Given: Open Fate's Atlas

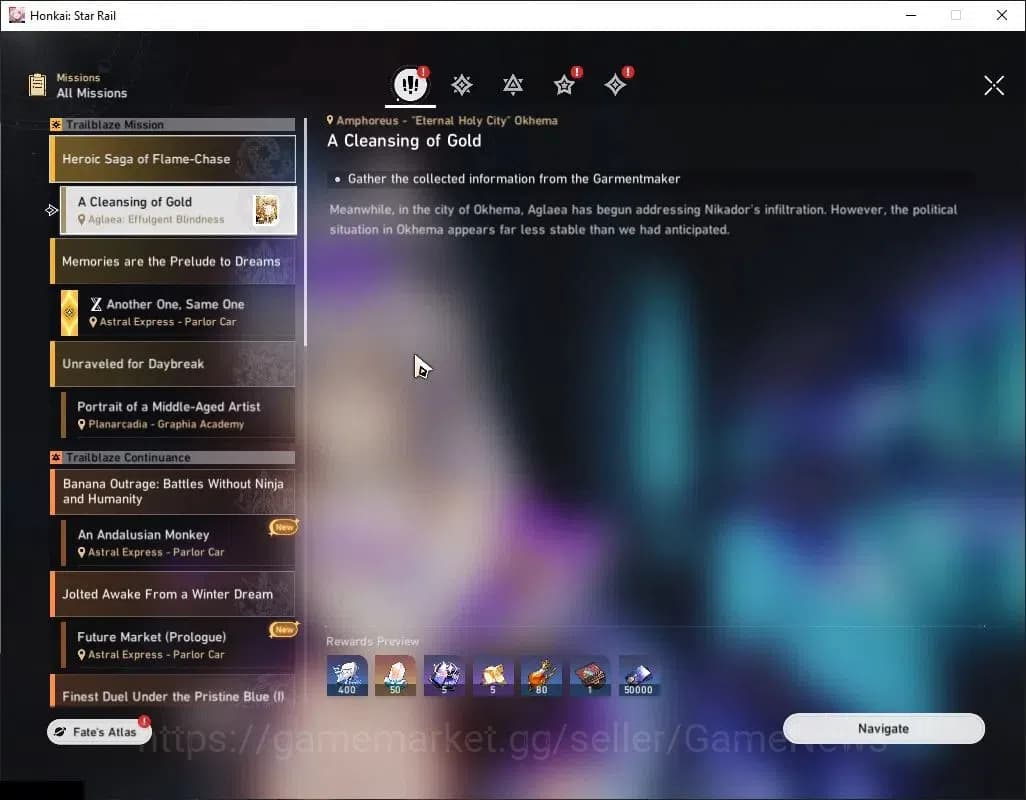Looking at the screenshot, I should tap(99, 732).
